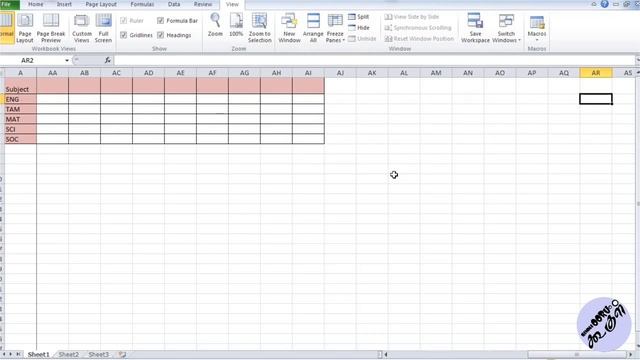
Task: Open Excel Help question mark icon
Action: (604, 4)
